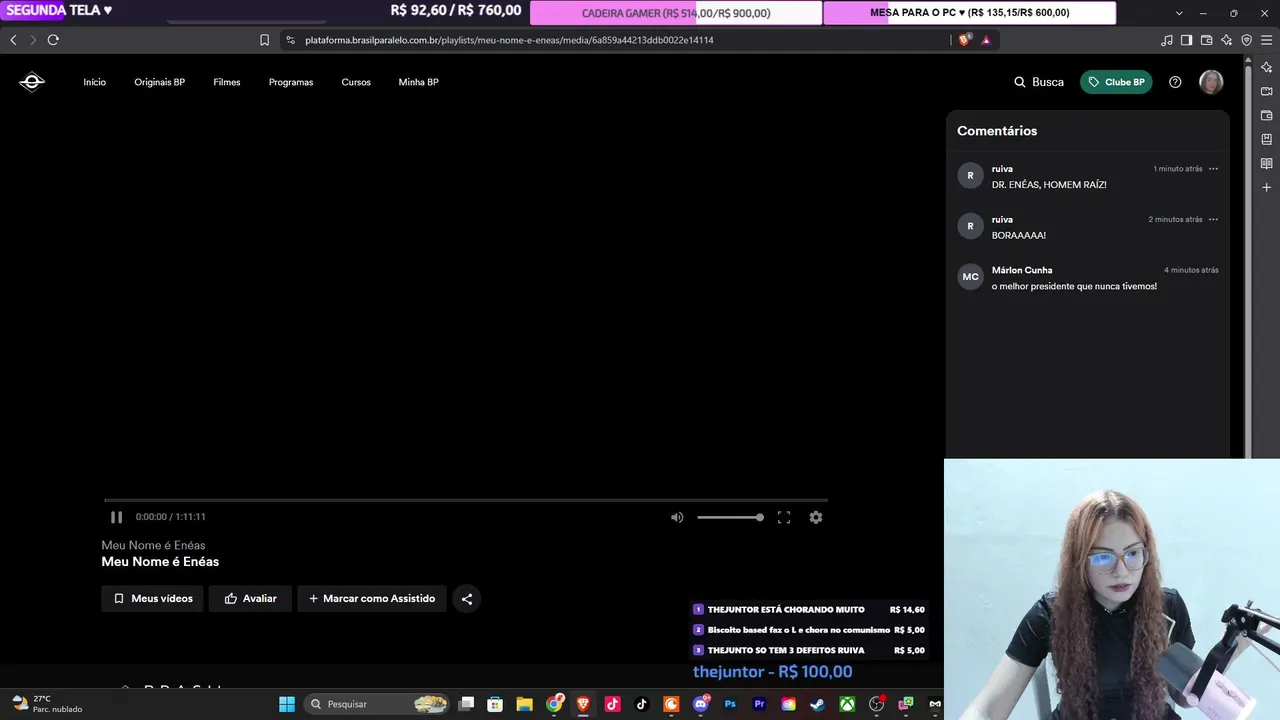Open the taskbar weather widget
The image size is (1280, 720).
[46, 704]
